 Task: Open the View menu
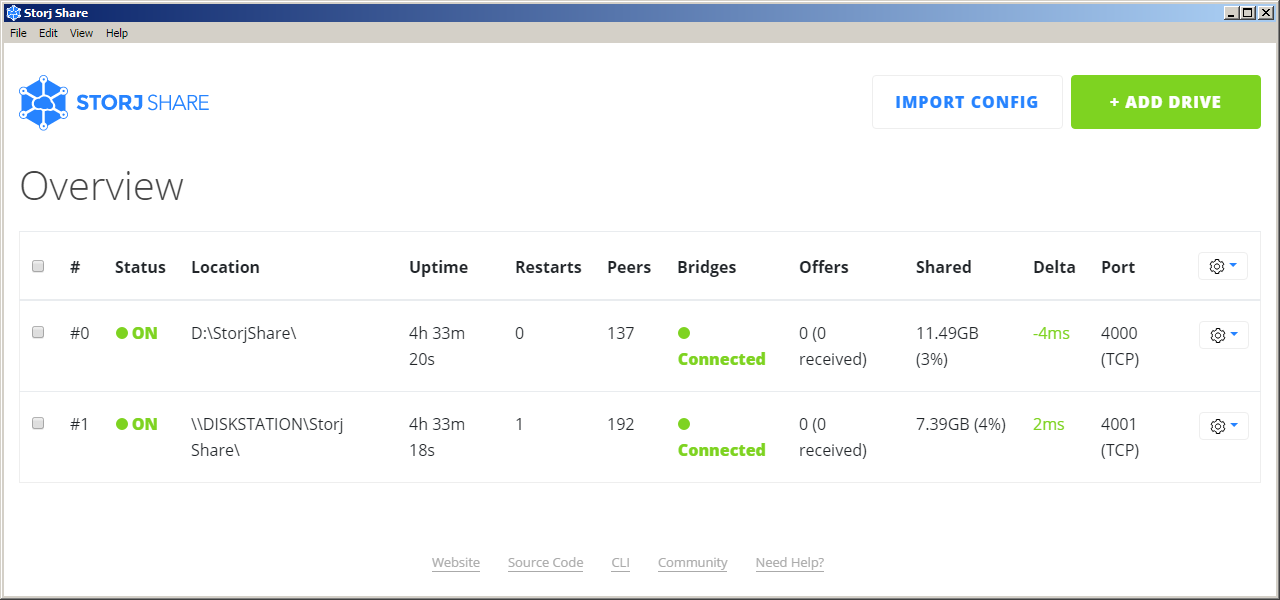[81, 33]
